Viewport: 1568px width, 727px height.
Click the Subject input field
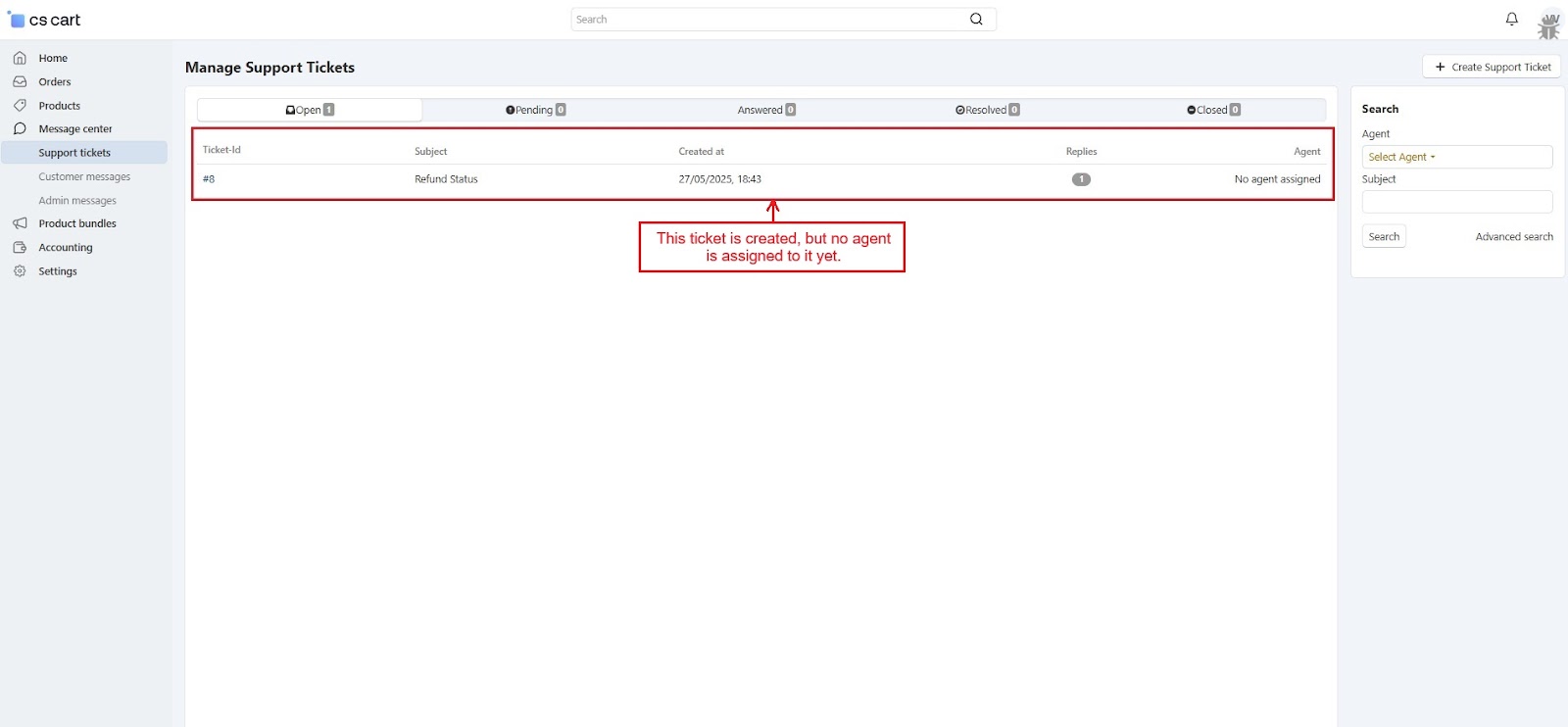pyautogui.click(x=1456, y=202)
